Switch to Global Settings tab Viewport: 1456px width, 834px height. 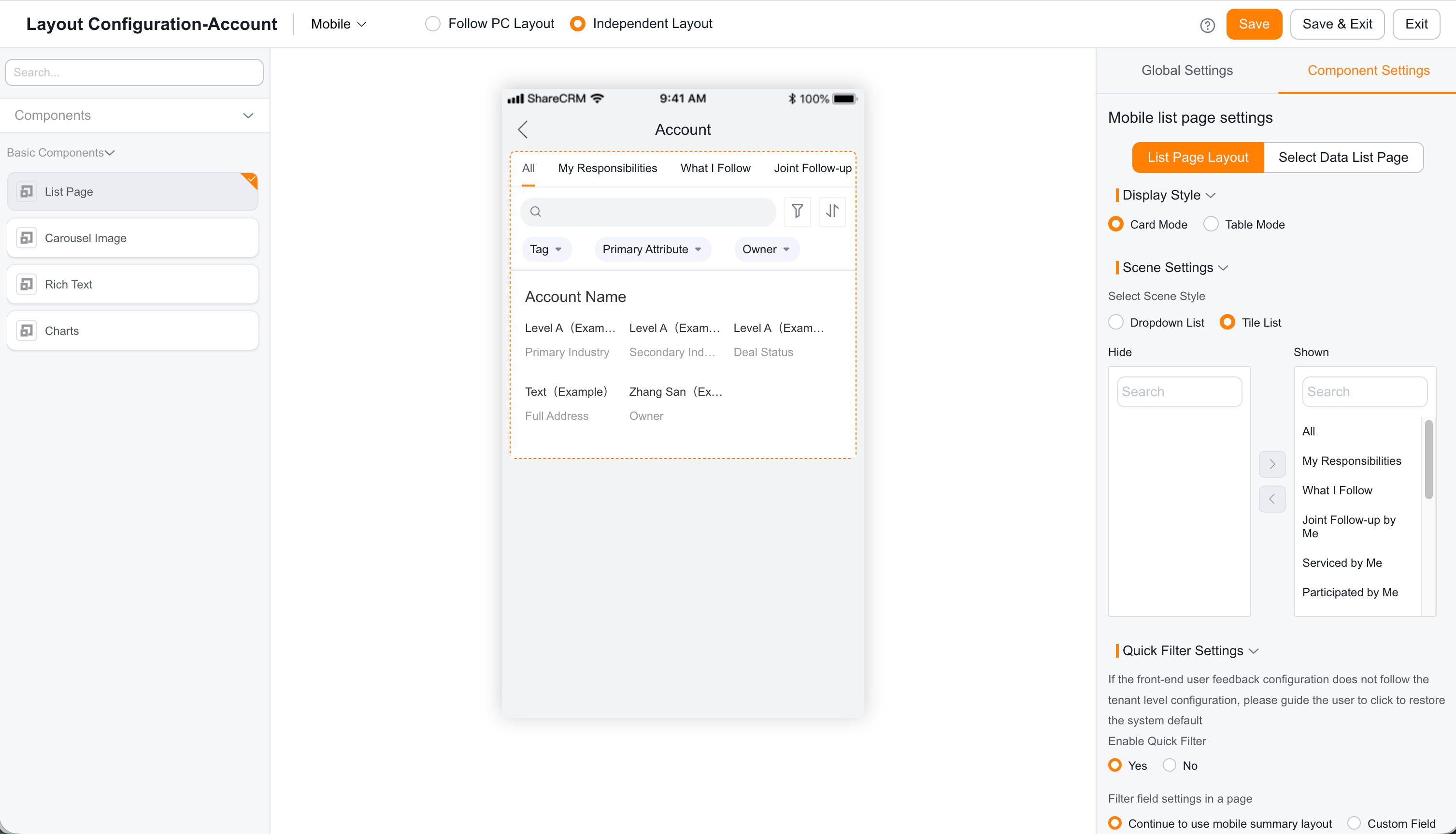1187,71
